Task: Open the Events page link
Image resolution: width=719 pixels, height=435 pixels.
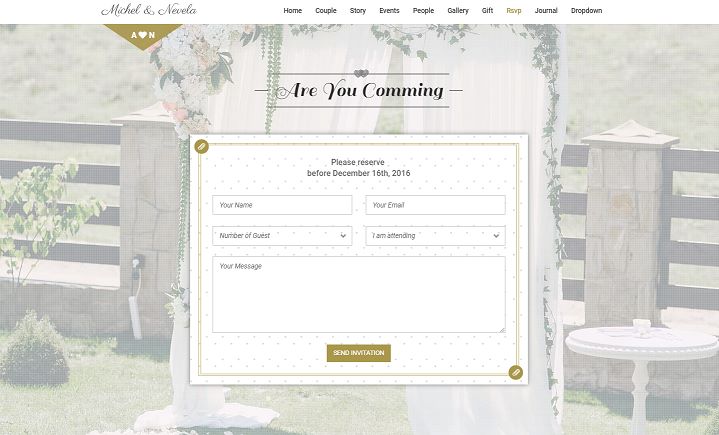Action: pos(389,11)
